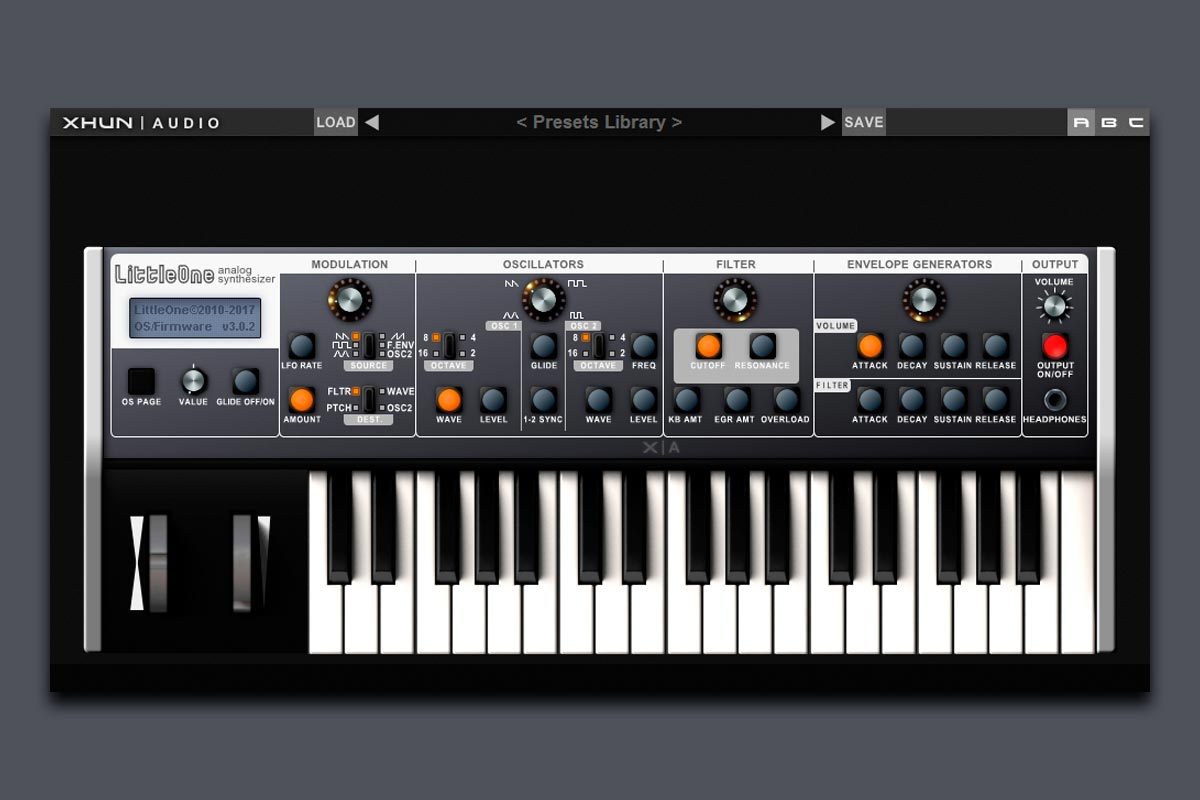Viewport: 1200px width, 800px height.
Task: Go to previous preset with left arrow
Action: click(372, 122)
